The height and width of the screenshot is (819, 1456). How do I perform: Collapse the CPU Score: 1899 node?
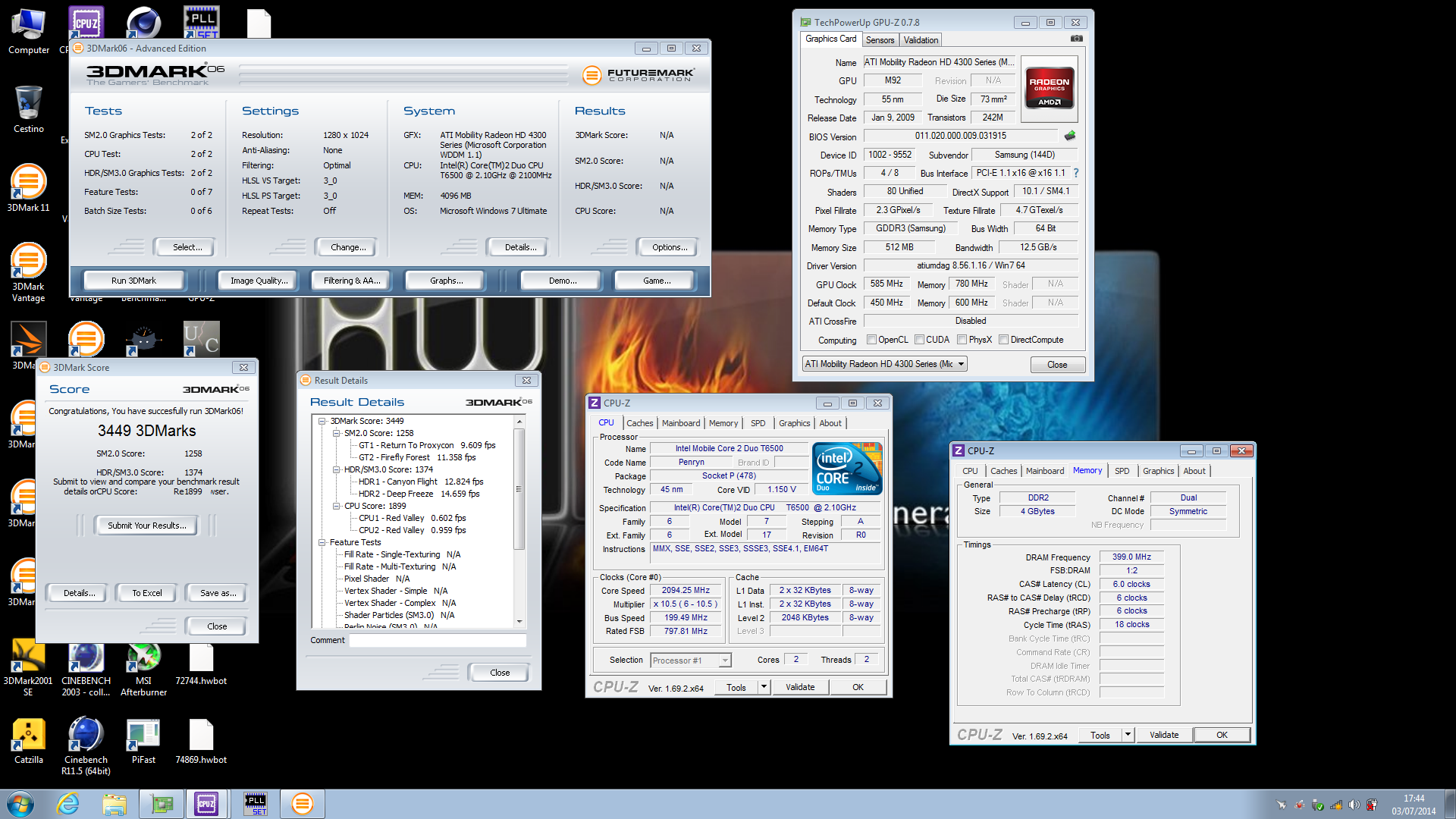pos(336,506)
